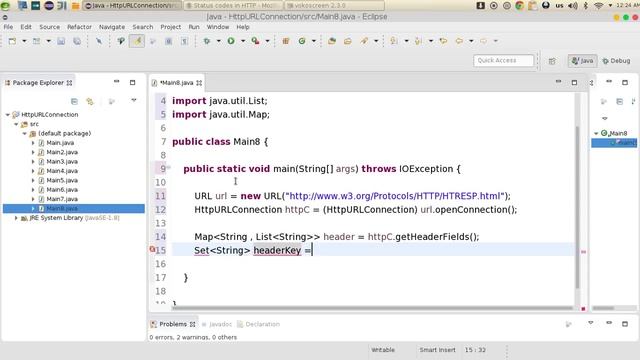Open Package Explorer view menu triangle

click(133, 100)
